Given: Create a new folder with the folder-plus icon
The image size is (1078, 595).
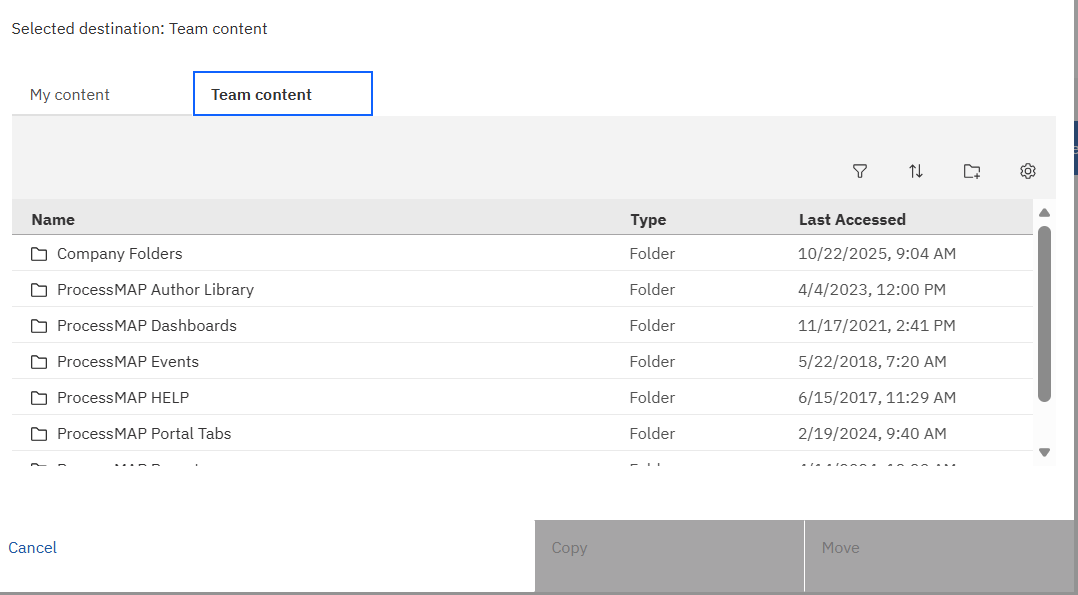Looking at the screenshot, I should pyautogui.click(x=971, y=171).
